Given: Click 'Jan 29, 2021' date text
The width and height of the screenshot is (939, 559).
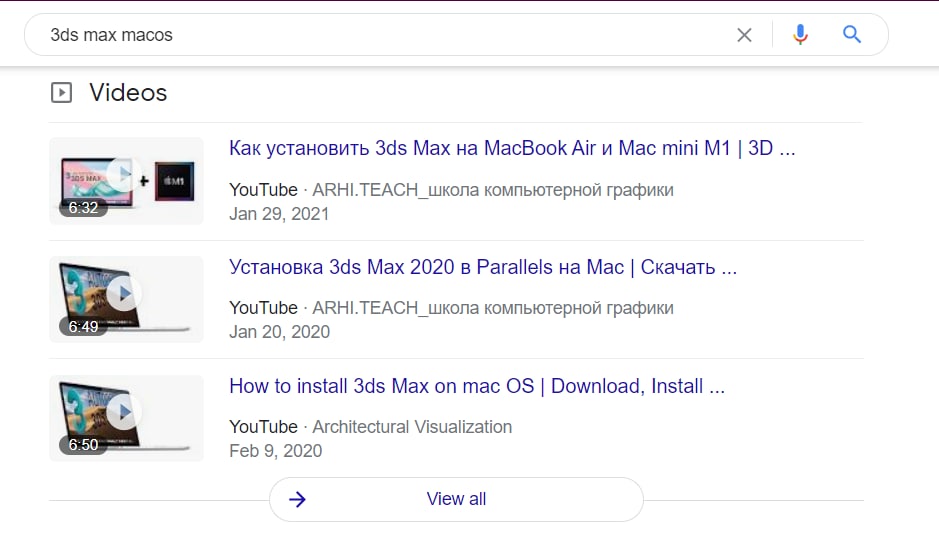Looking at the screenshot, I should pos(279,214).
